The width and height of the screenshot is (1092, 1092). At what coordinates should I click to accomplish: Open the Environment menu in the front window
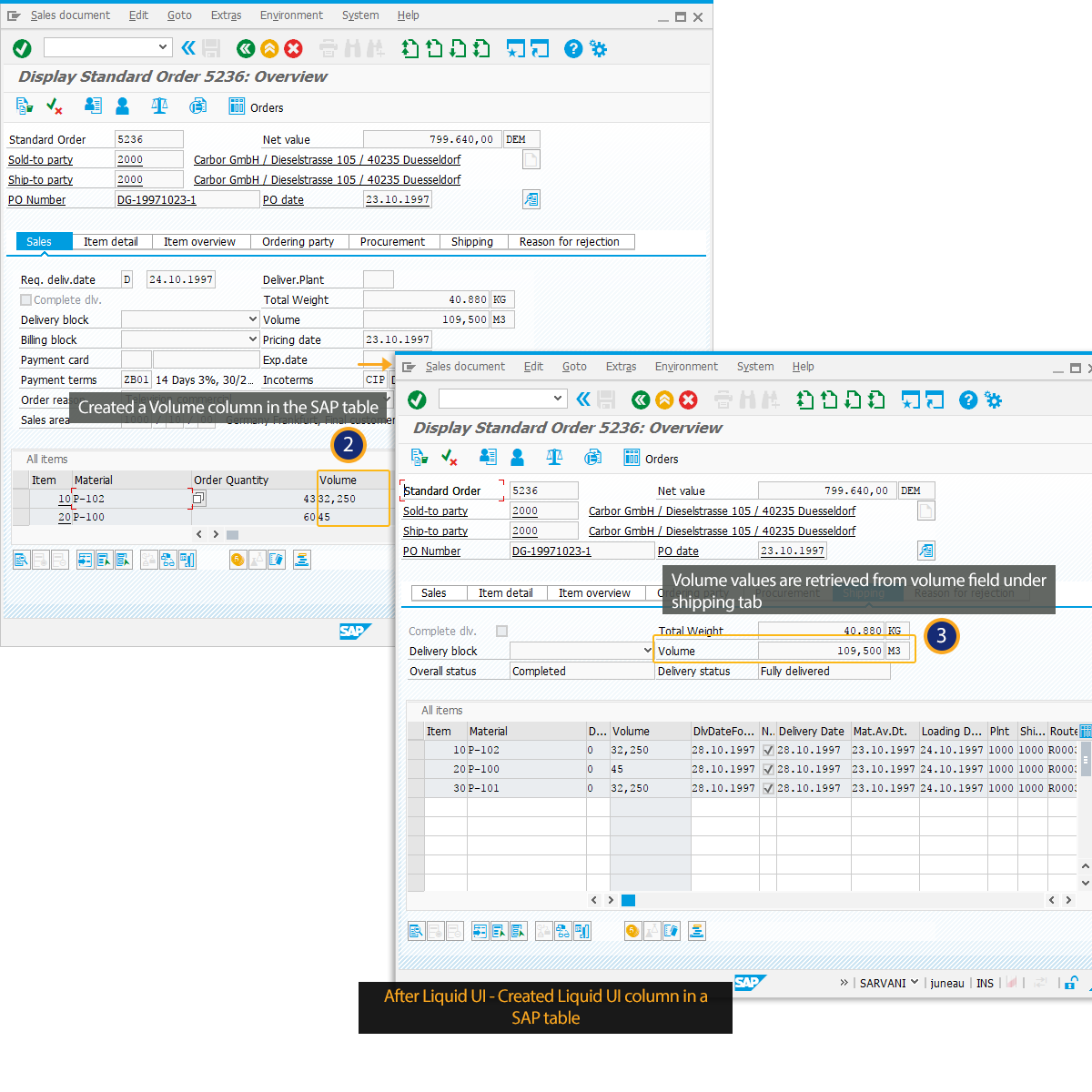click(x=686, y=367)
